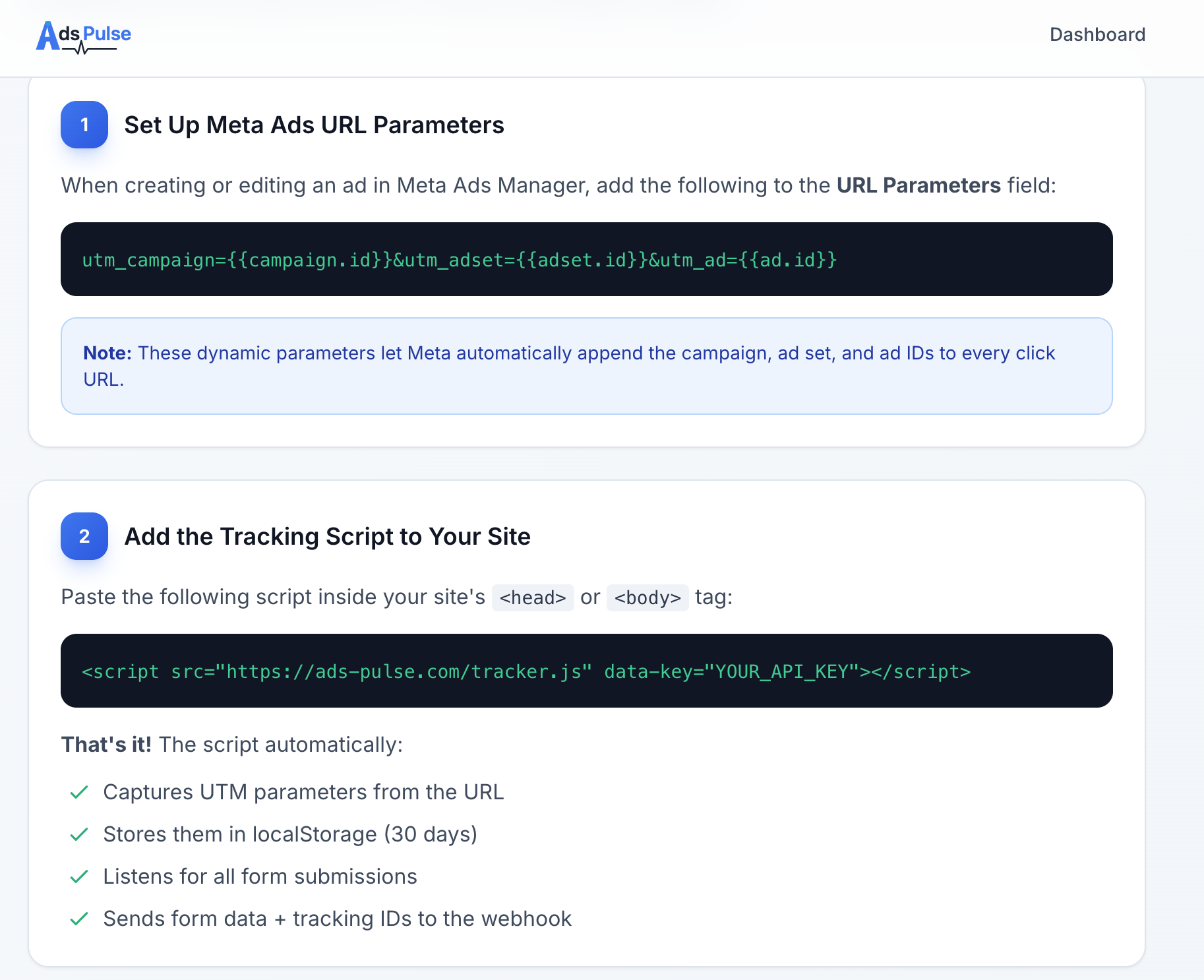Click the step 2 numbered badge
This screenshot has width=1204, height=980.
point(84,536)
